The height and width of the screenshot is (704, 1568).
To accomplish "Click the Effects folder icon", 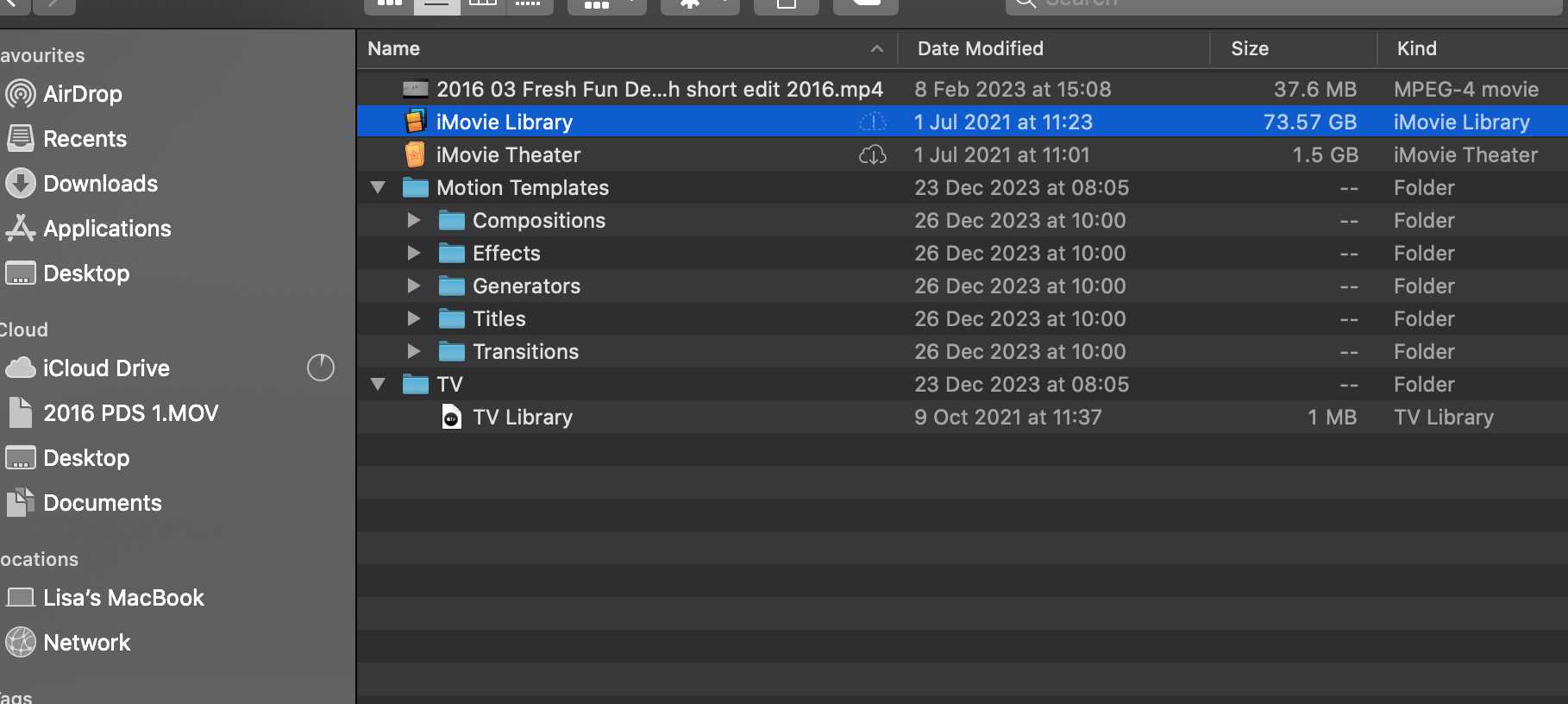I will click(452, 253).
